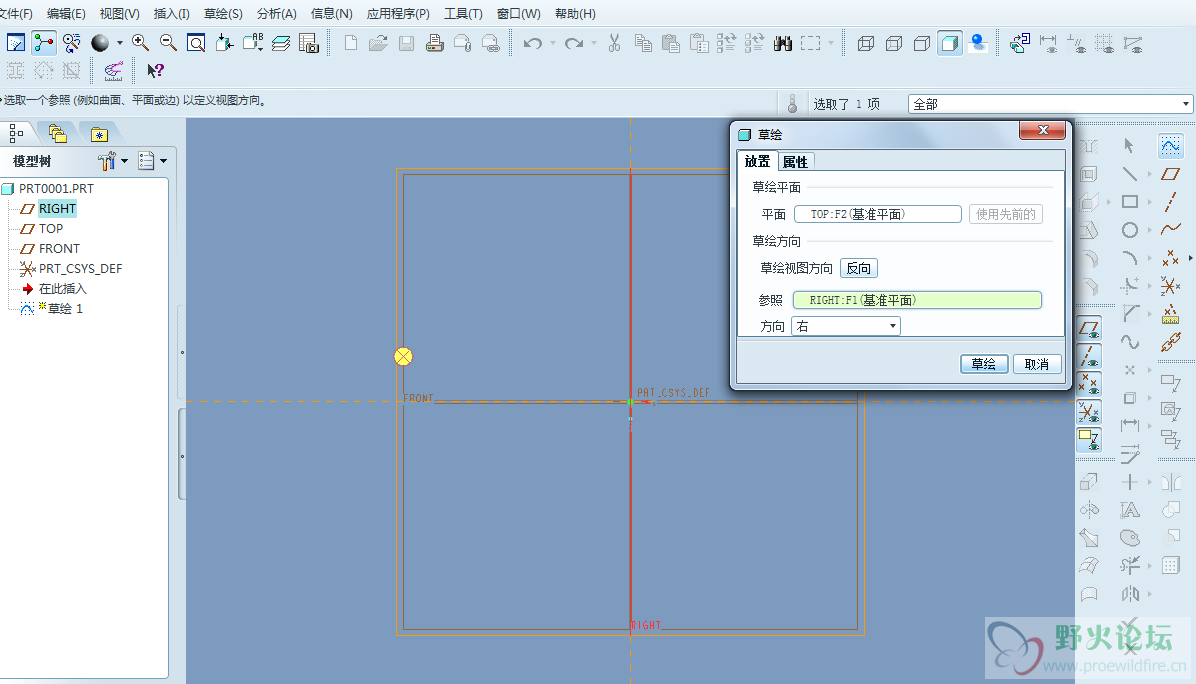1196x684 pixels.
Task: Click the Undo arrow
Action: (532, 43)
